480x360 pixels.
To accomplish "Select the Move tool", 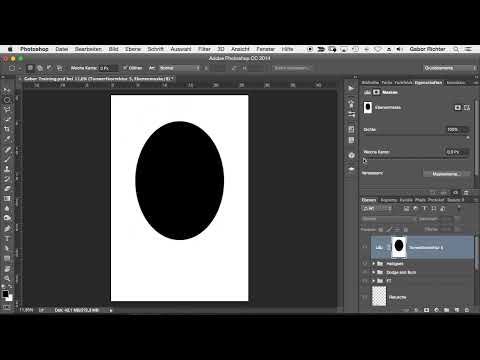I will point(7,90).
